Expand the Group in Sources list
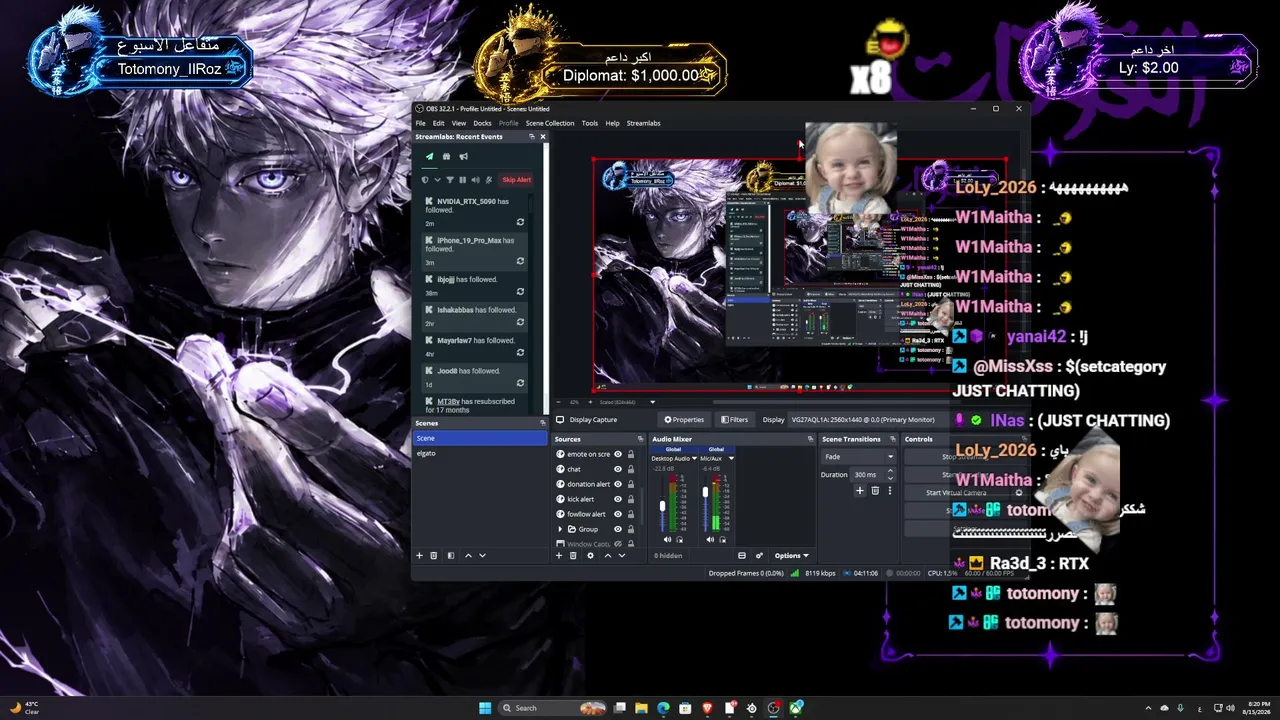 (560, 529)
